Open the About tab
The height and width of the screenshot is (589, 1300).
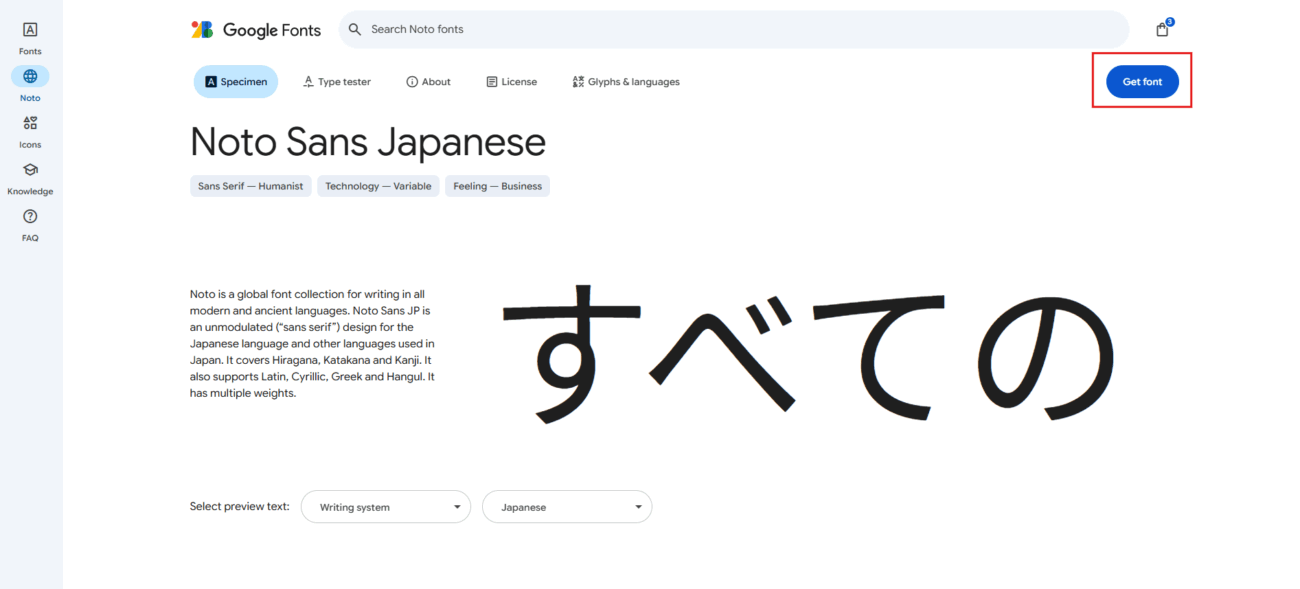point(428,82)
